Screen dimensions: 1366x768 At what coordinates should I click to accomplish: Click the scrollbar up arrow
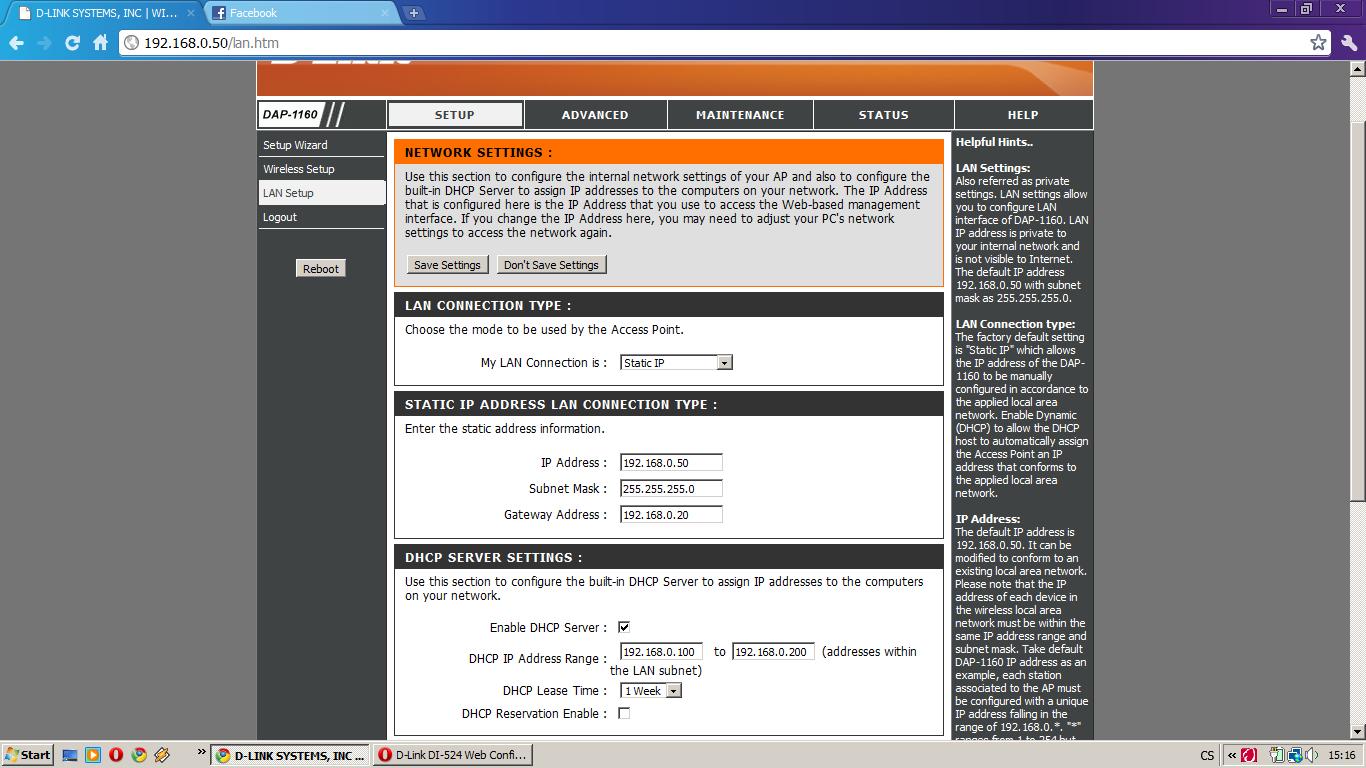coord(1358,69)
